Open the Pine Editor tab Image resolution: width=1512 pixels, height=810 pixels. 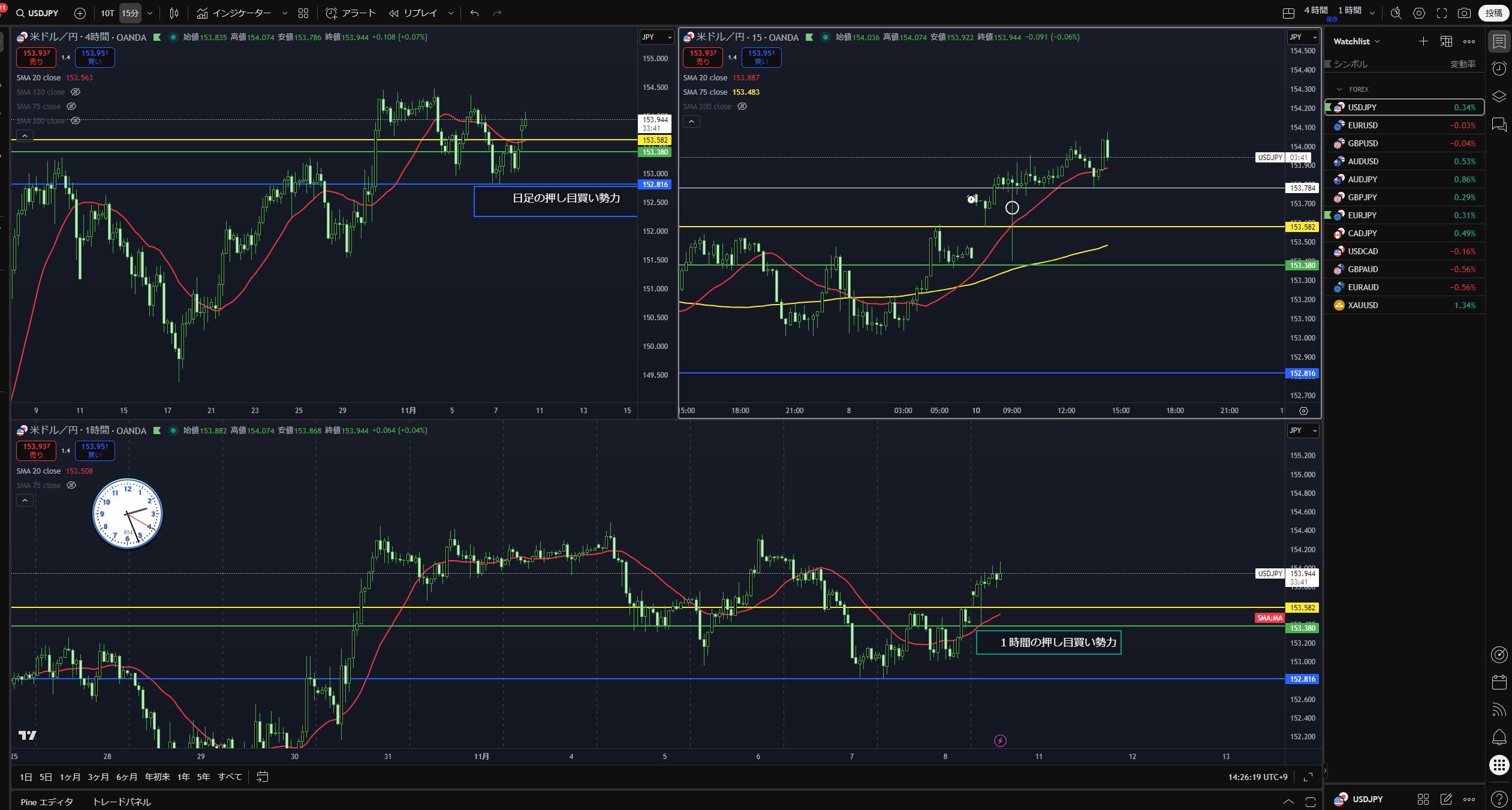point(47,802)
